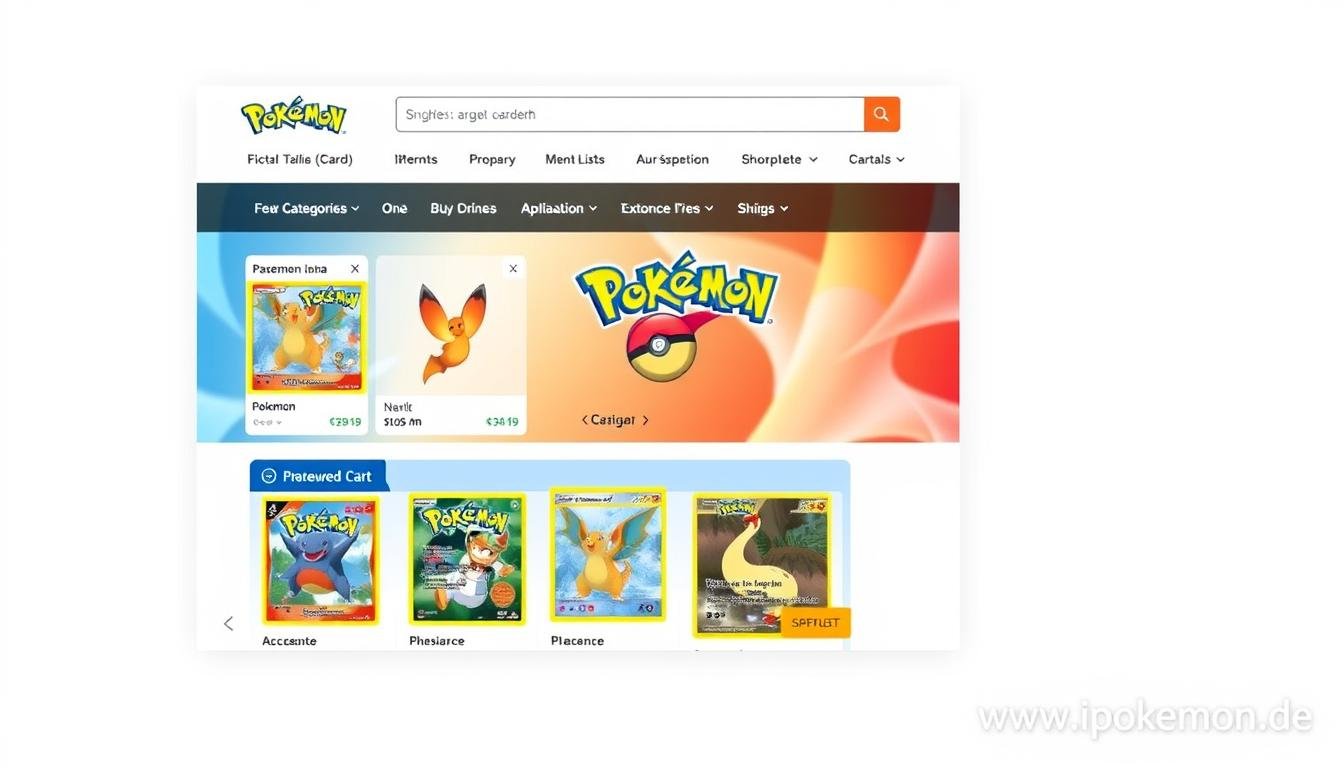This screenshot has height=768, width=1344.
Task: Open the Ment Lists menu item
Action: pyautogui.click(x=575, y=159)
